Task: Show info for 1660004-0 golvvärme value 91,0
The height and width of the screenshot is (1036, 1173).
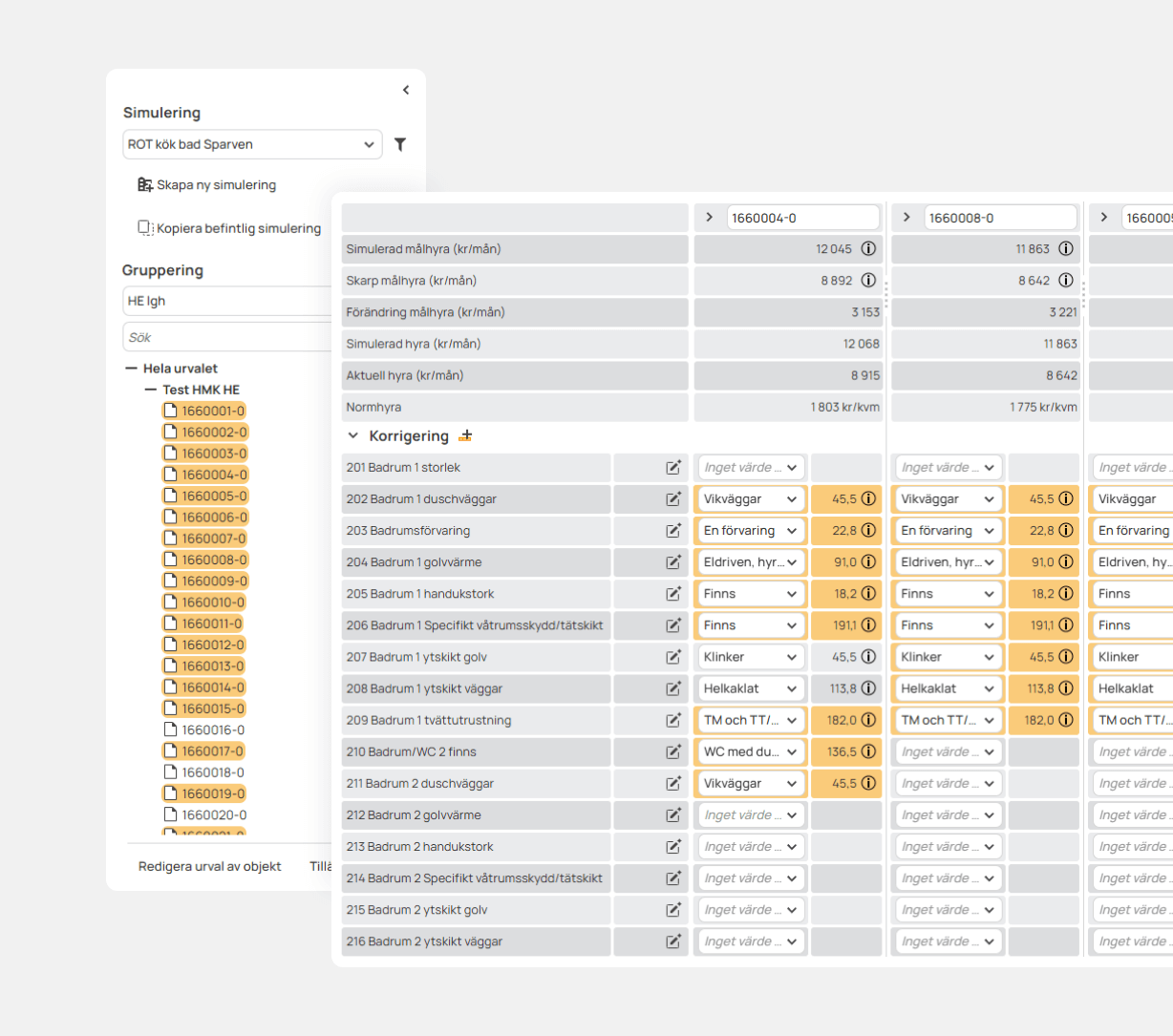Action: (868, 561)
